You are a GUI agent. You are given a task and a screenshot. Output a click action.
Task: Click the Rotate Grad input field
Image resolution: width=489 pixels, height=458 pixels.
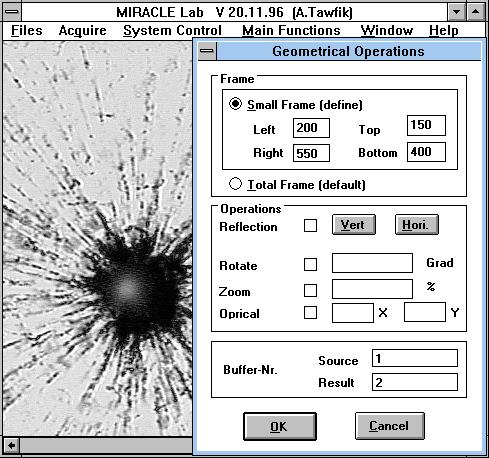pyautogui.click(x=372, y=263)
